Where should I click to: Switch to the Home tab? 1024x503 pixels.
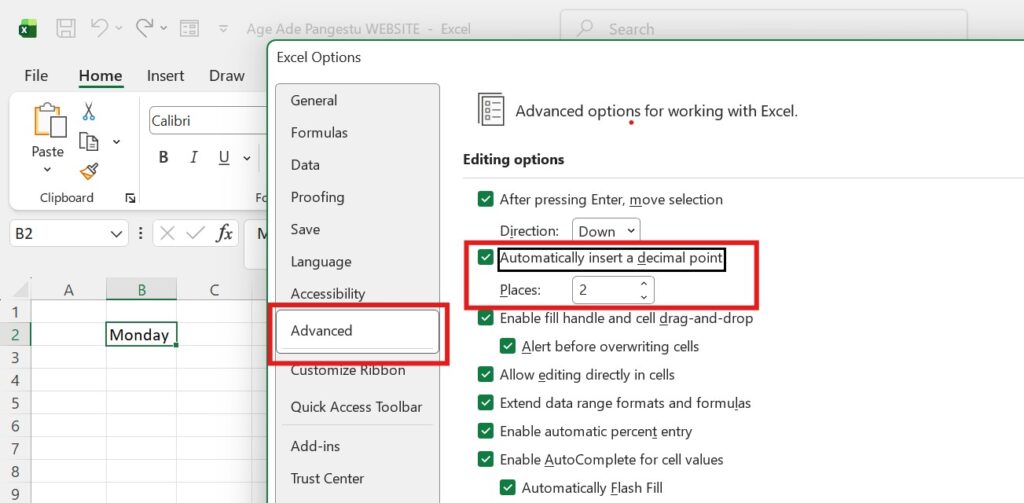[100, 76]
